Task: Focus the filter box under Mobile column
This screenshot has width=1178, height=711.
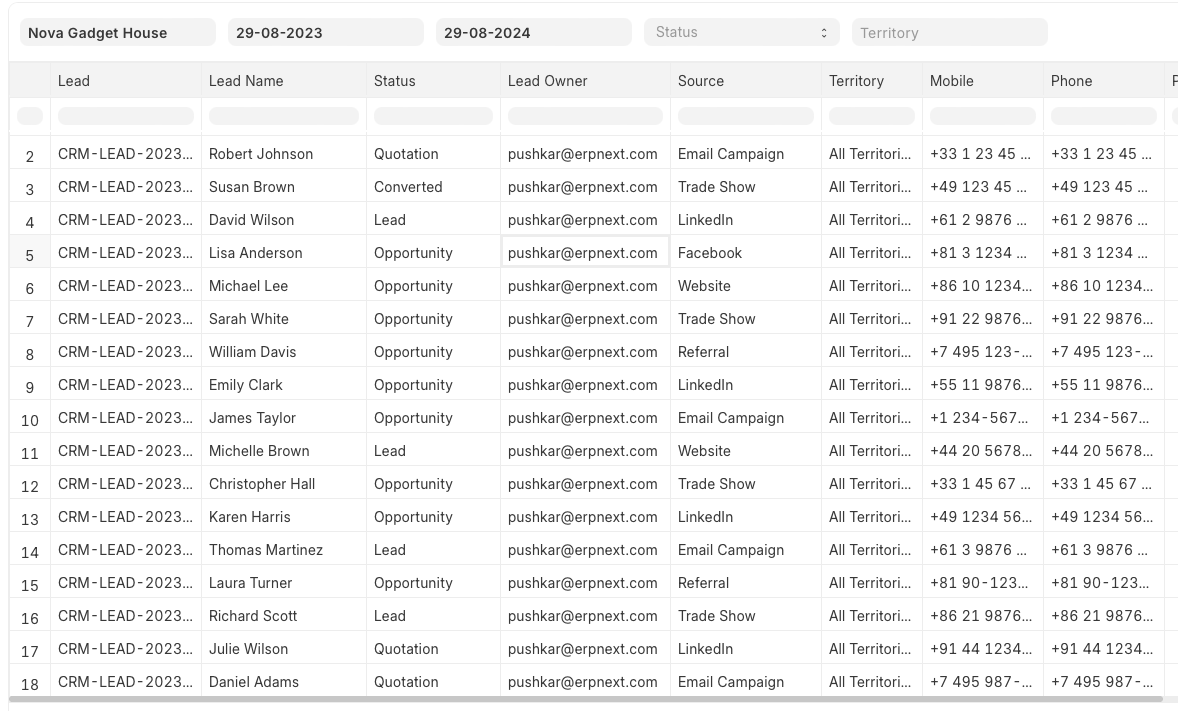Action: 982,116
